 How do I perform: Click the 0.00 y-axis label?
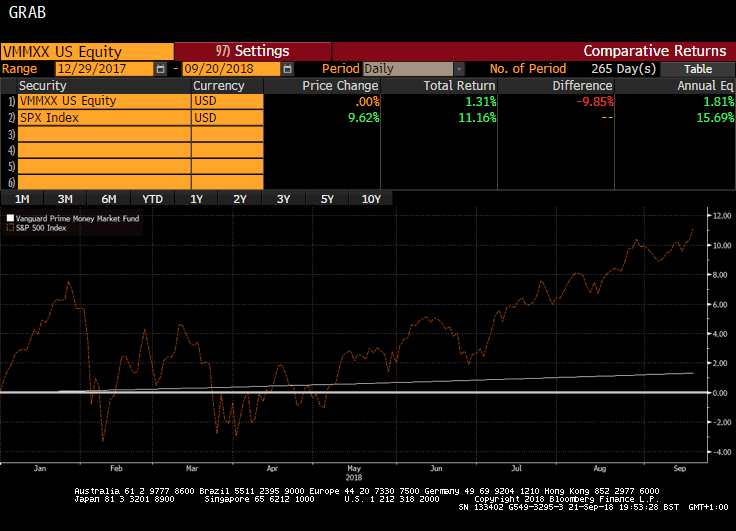pyautogui.click(x=720, y=393)
